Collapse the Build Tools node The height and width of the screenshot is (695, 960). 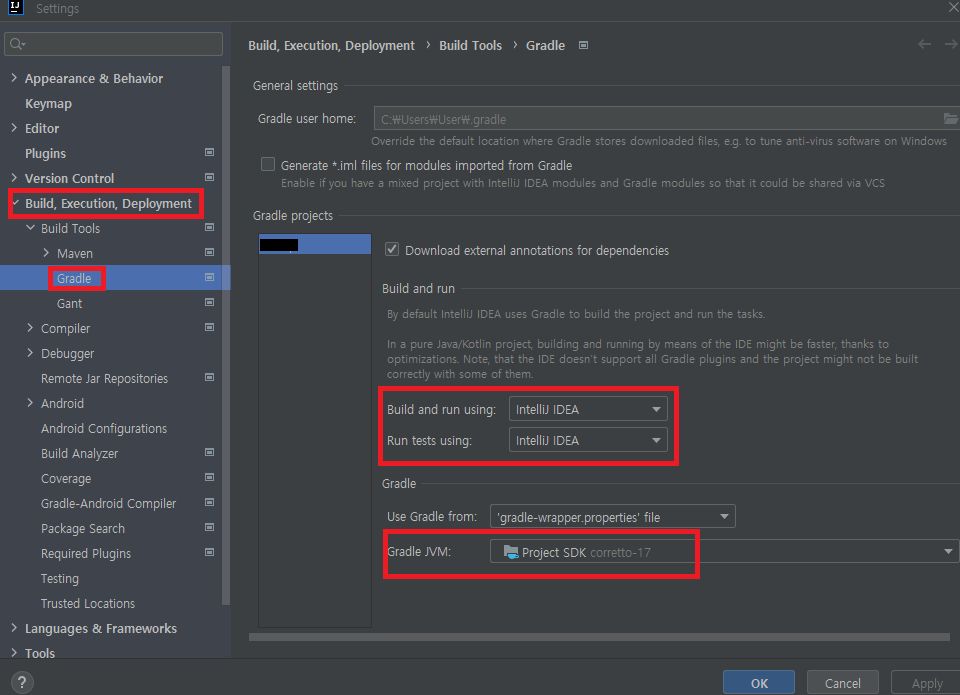[30, 227]
